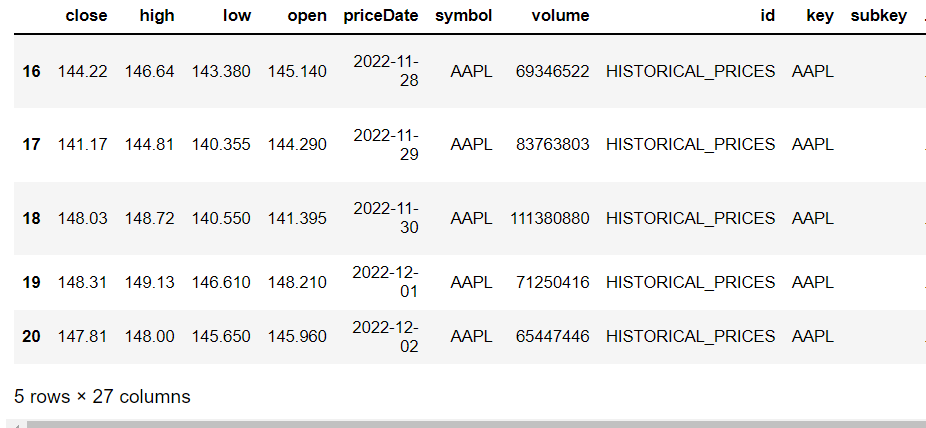Click the high value 148.00

tap(149, 336)
